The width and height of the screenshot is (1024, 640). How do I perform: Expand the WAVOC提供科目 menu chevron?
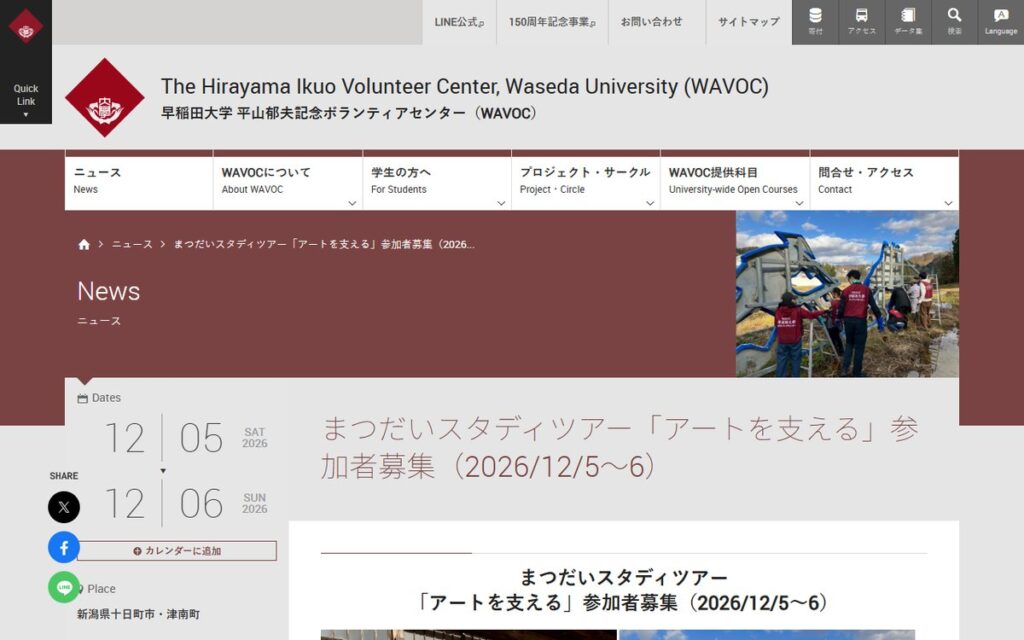(799, 203)
